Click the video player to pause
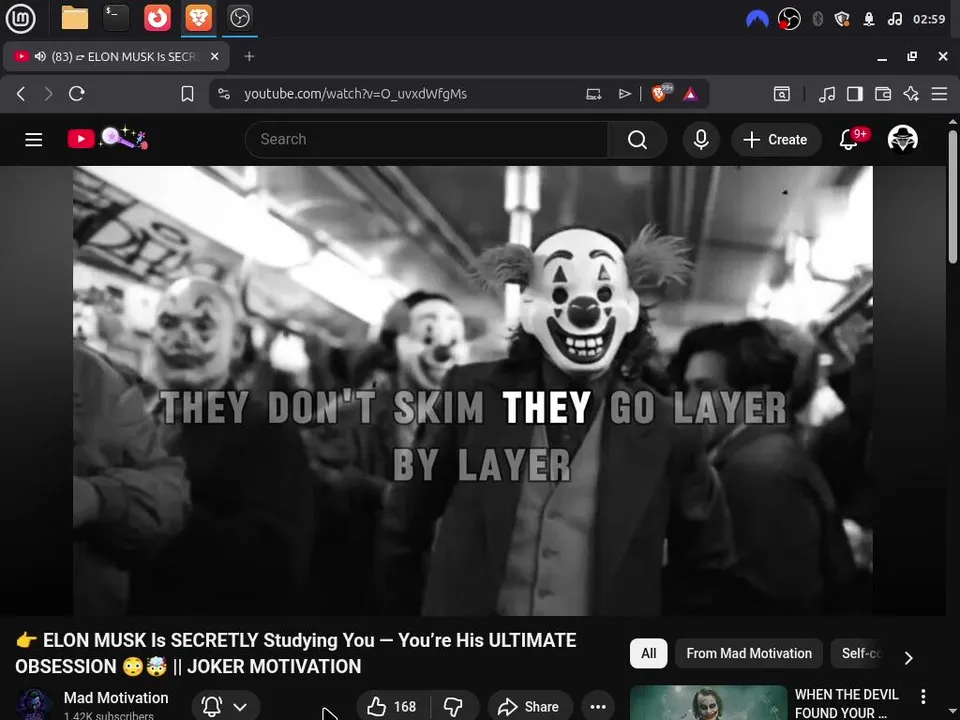This screenshot has width=960, height=720. coord(473,391)
